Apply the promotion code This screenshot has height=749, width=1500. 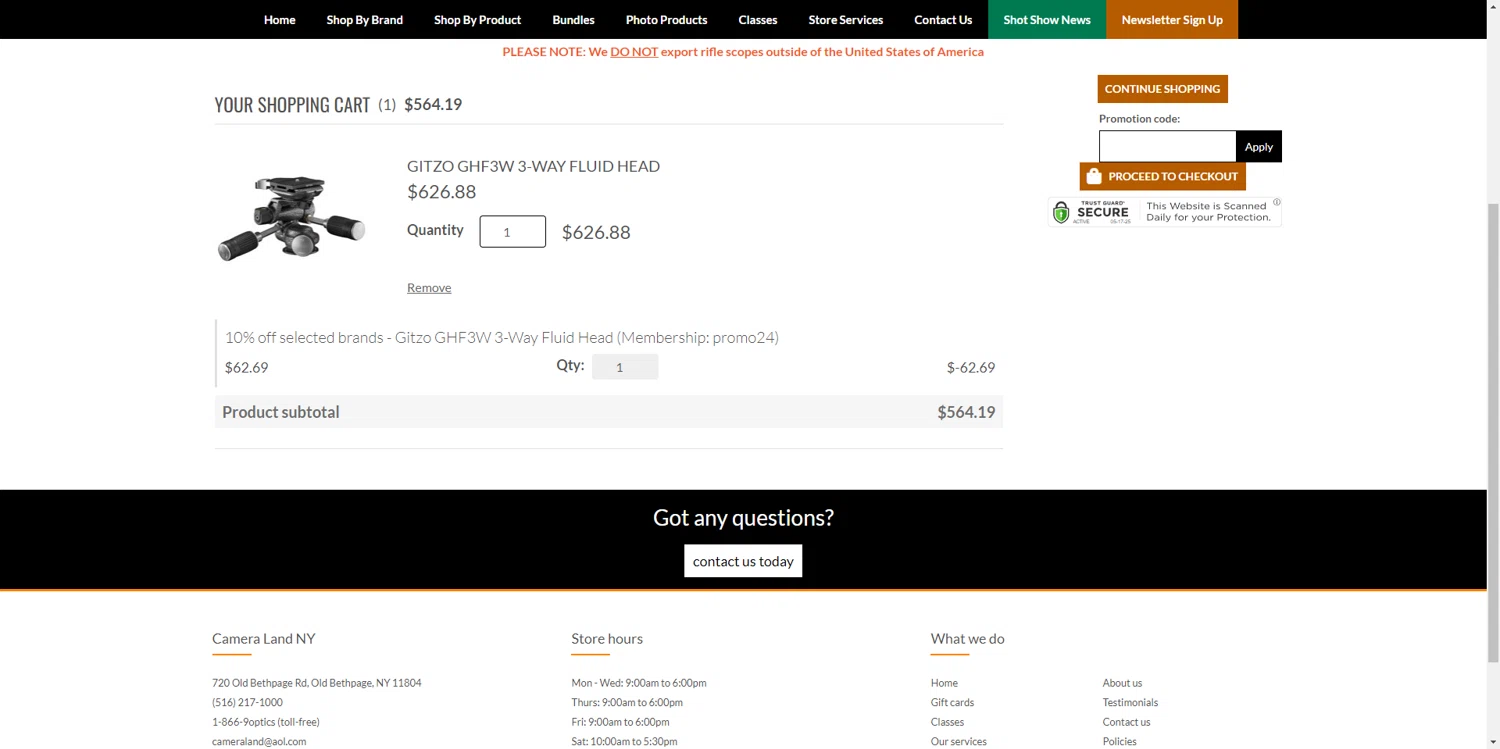[1259, 146]
